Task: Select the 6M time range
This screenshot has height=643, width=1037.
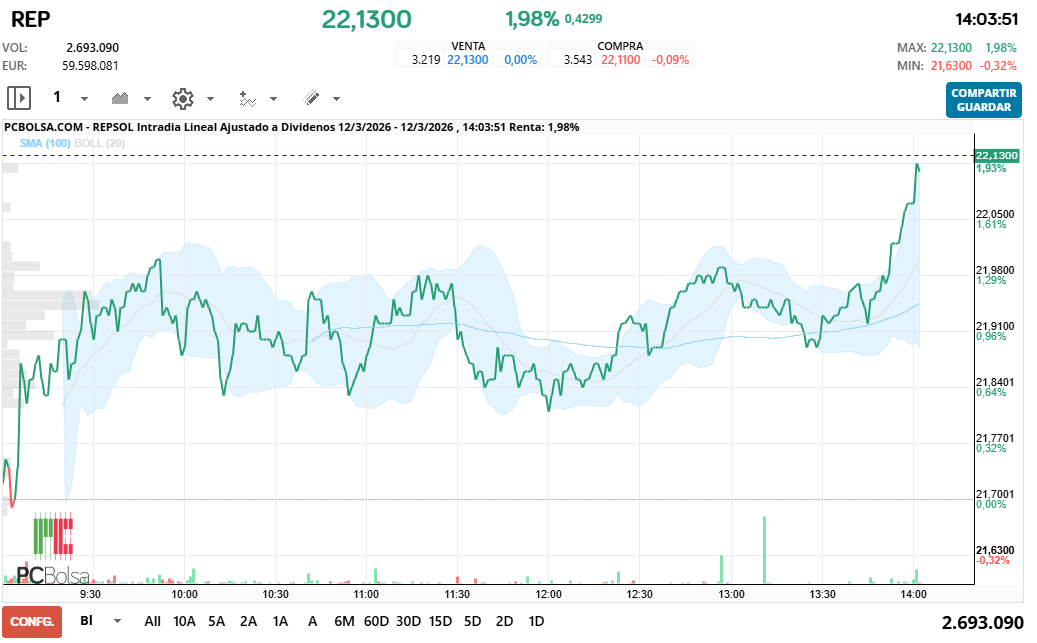Action: click(x=345, y=621)
